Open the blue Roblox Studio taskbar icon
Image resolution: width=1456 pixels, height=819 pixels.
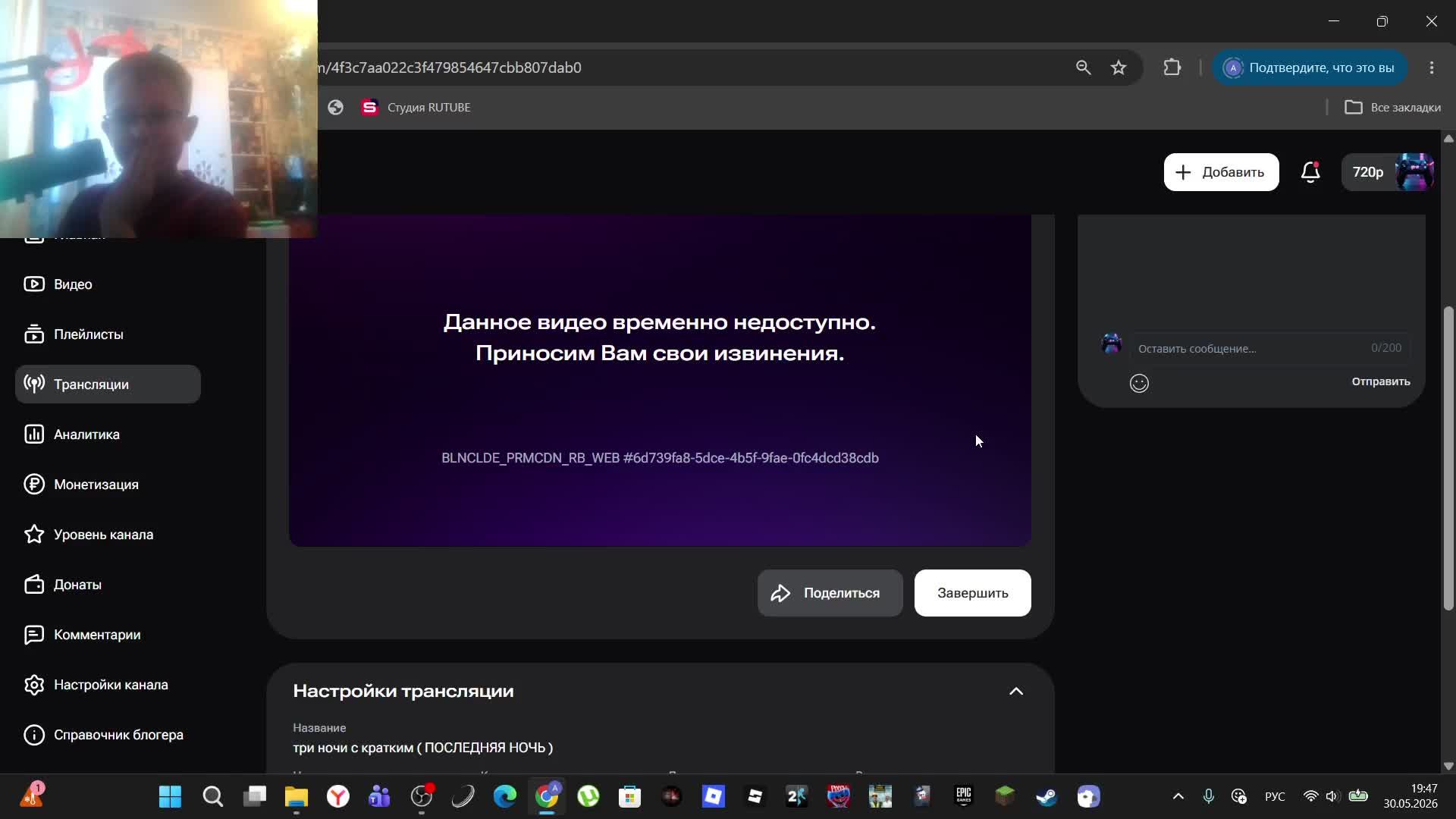tap(714, 797)
